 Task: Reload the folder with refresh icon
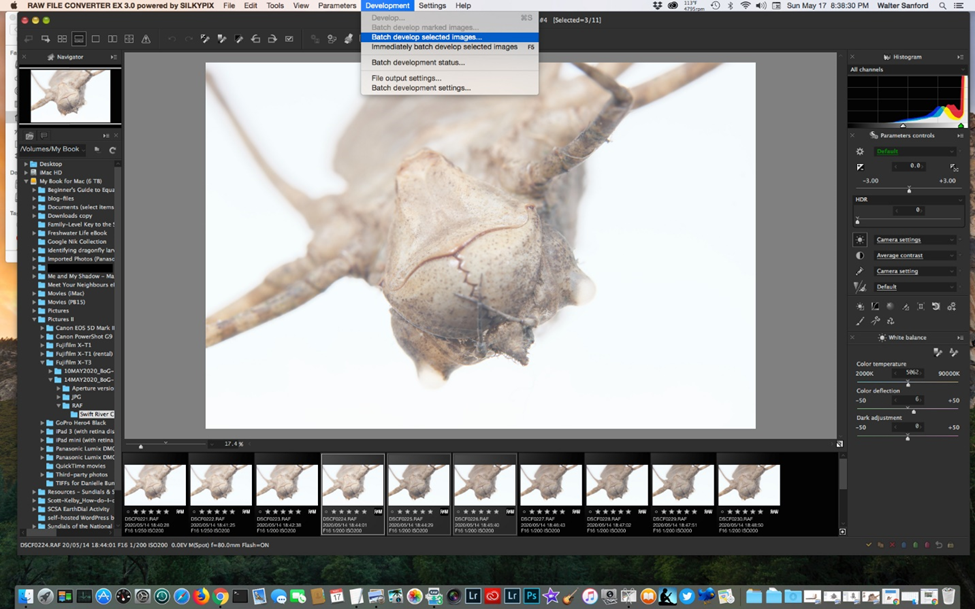point(113,149)
